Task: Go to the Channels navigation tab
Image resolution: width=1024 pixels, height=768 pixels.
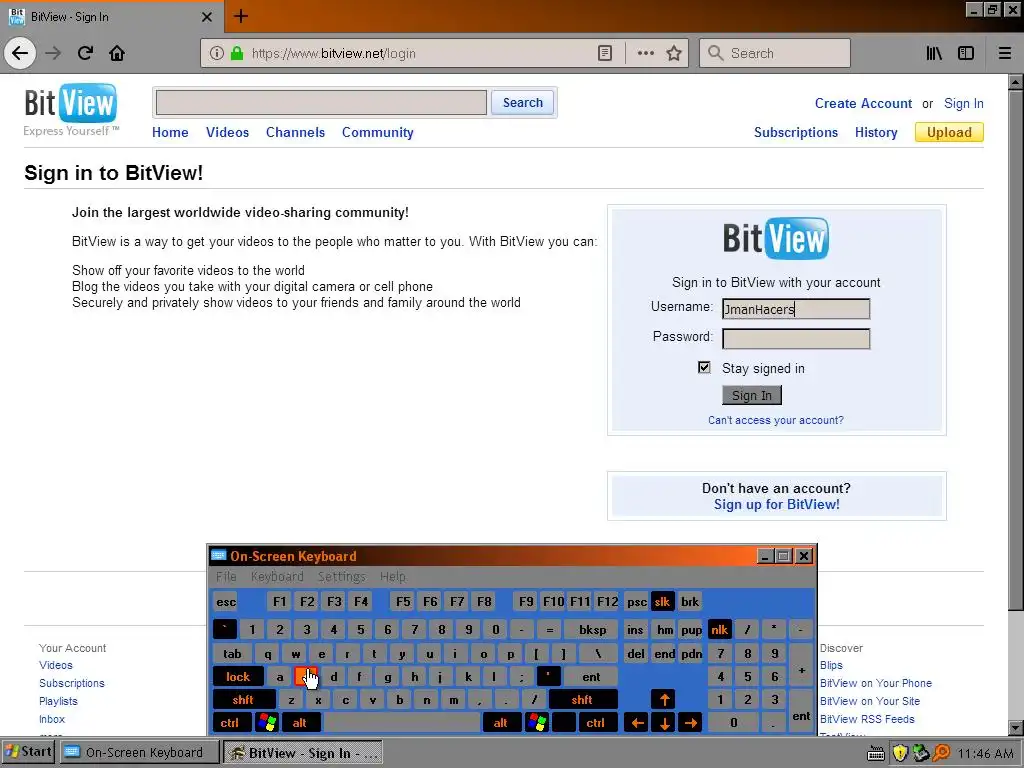Action: 295,132
